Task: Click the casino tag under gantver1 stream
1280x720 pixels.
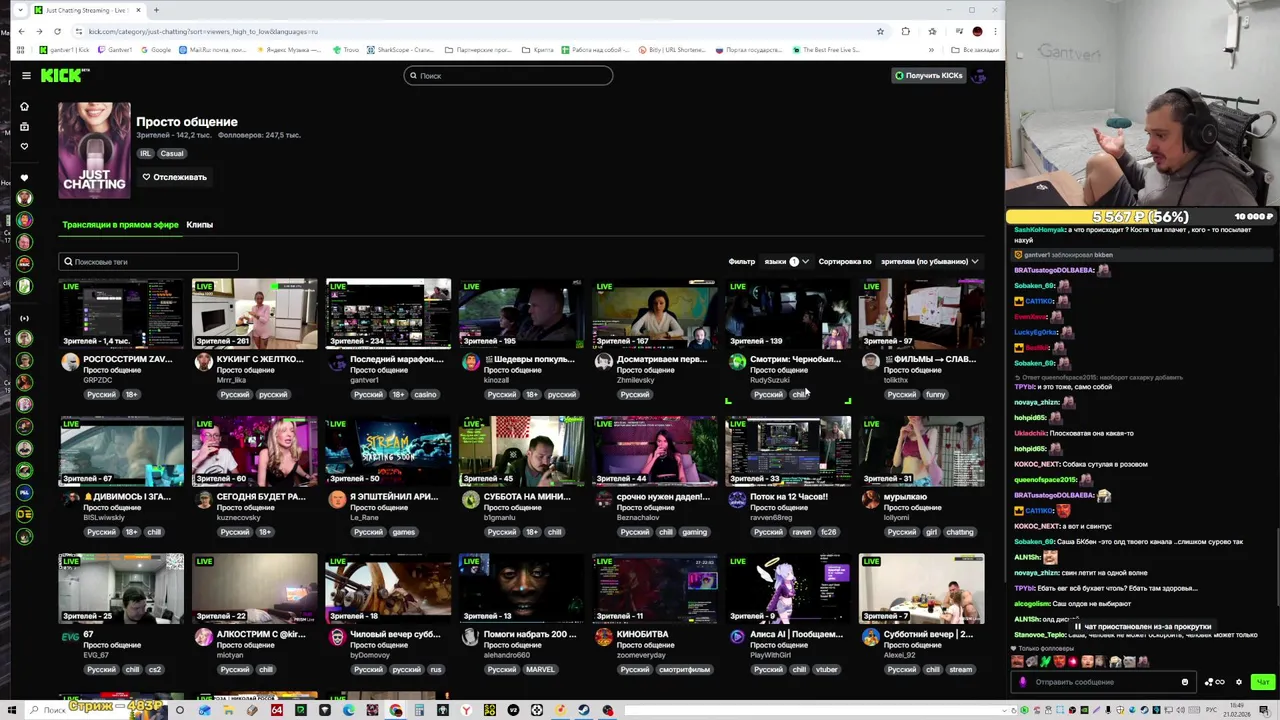Action: pos(425,394)
